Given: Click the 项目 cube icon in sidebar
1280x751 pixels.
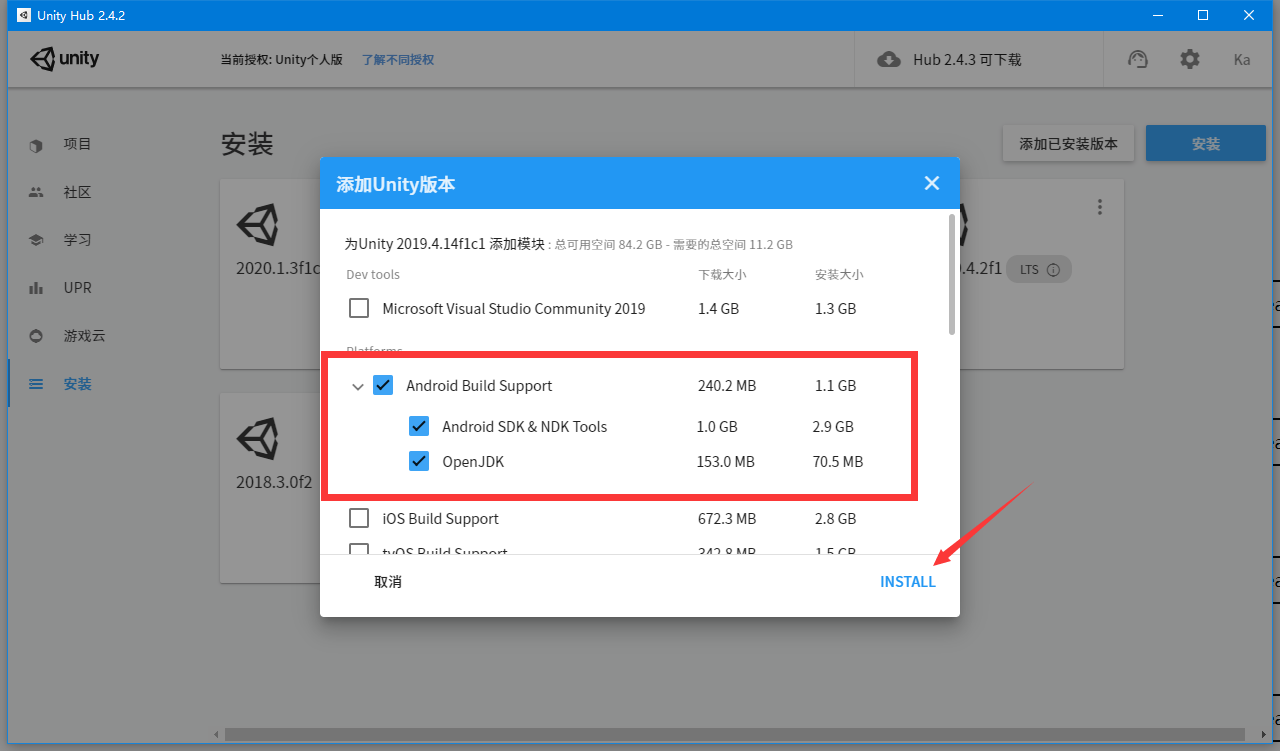Looking at the screenshot, I should pos(36,145).
